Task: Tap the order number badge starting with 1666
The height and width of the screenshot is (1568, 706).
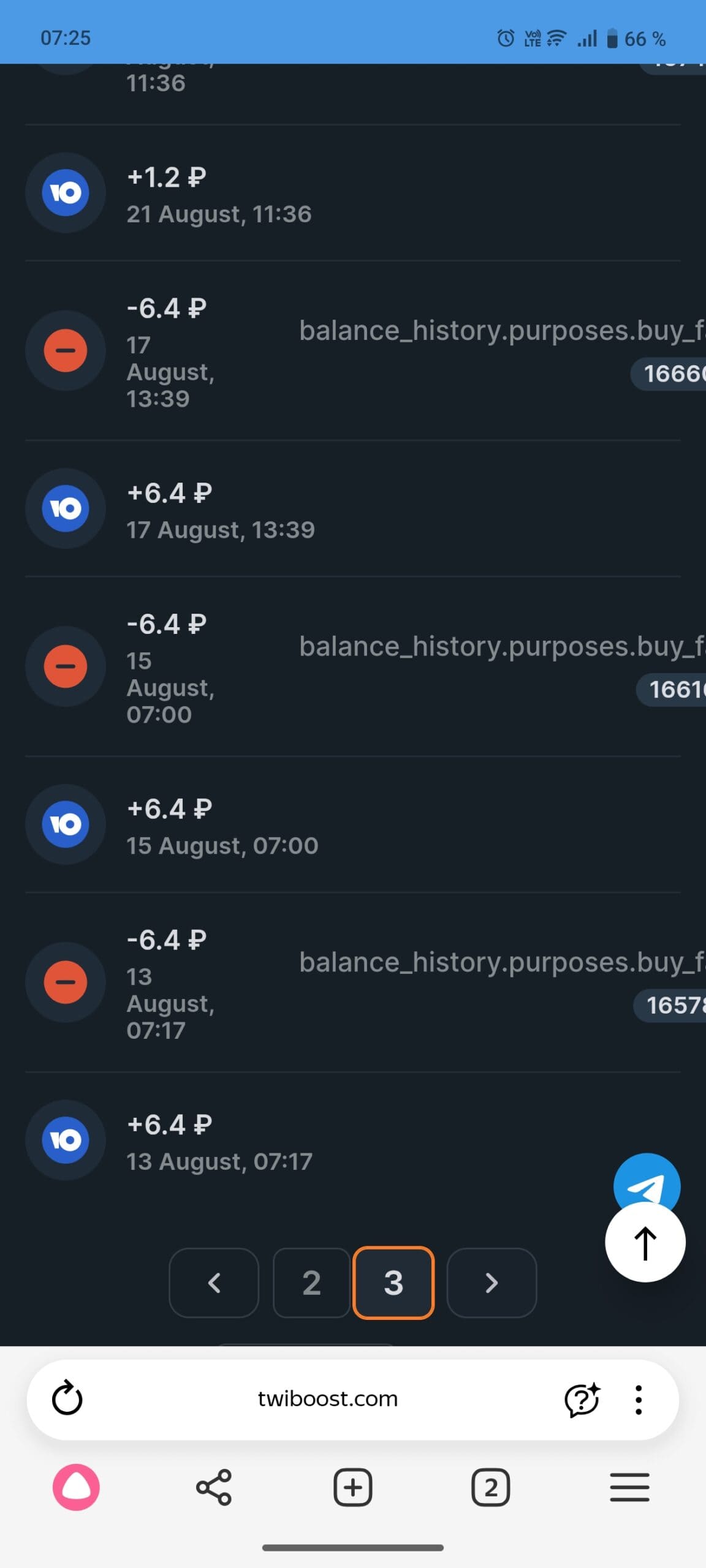Action: pos(671,373)
